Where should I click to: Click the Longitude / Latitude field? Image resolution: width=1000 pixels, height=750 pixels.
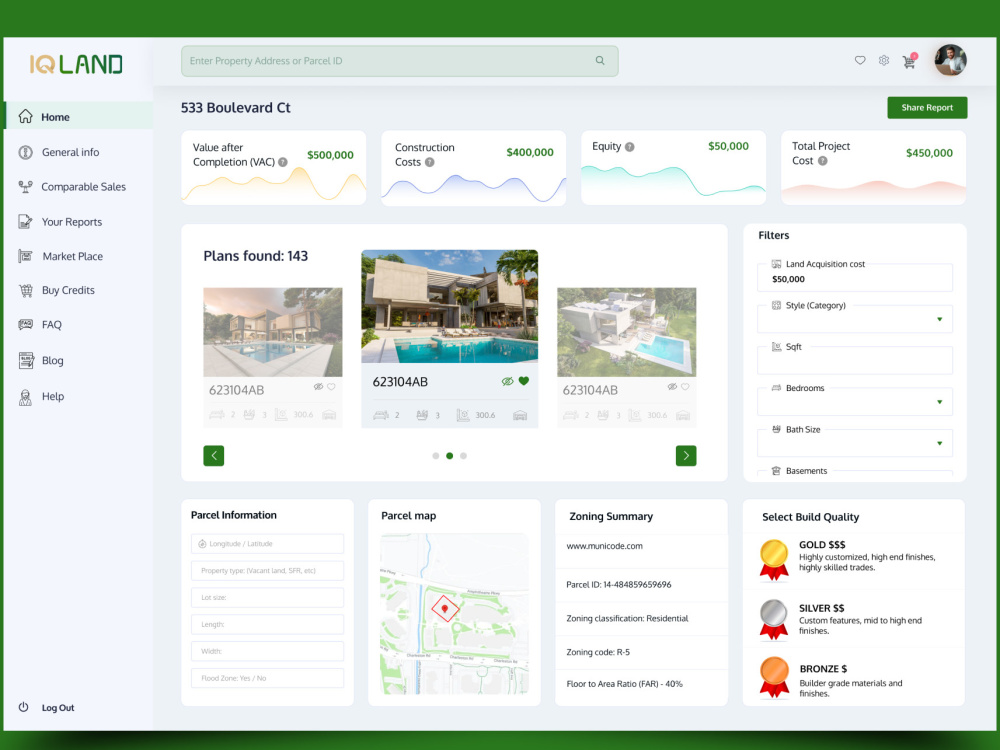(267, 544)
